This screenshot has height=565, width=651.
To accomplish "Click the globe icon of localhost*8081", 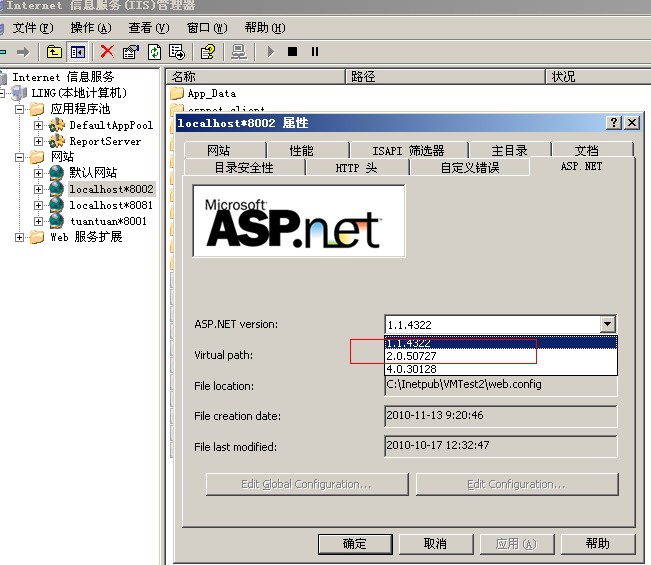I will [56, 205].
